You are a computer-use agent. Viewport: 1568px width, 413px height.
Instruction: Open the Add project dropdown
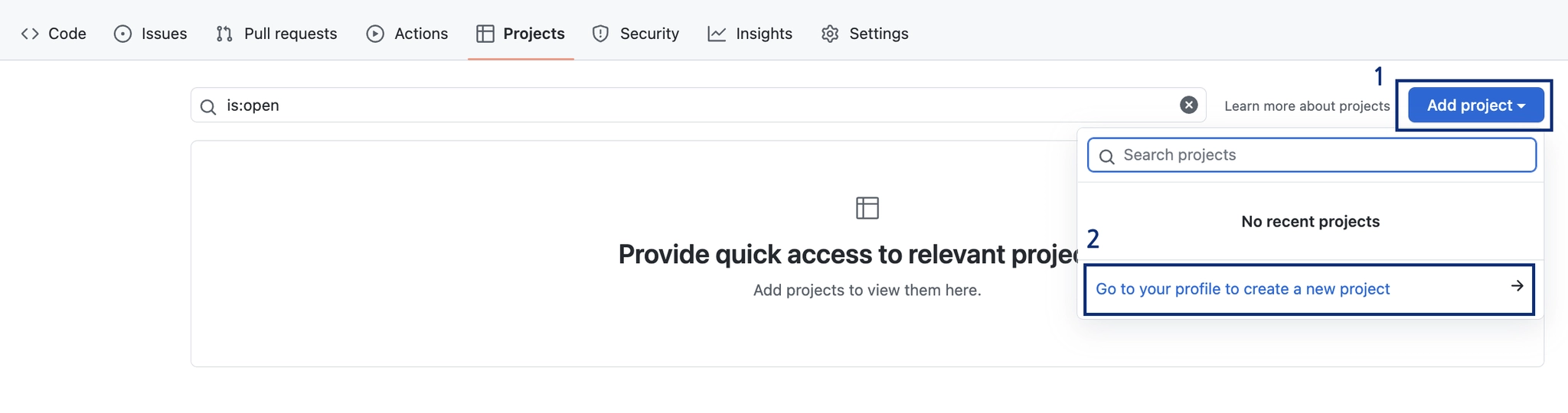click(x=1475, y=106)
